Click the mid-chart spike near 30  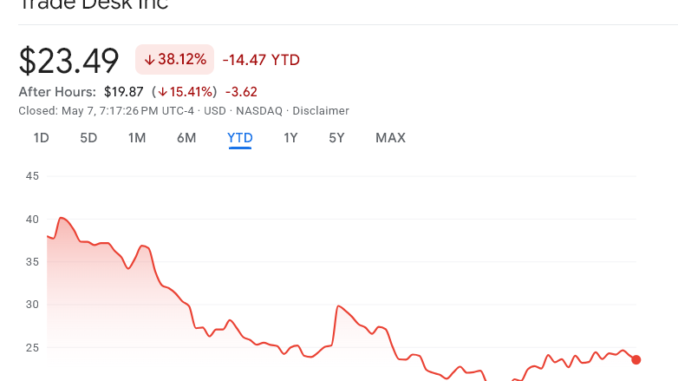tap(338, 306)
